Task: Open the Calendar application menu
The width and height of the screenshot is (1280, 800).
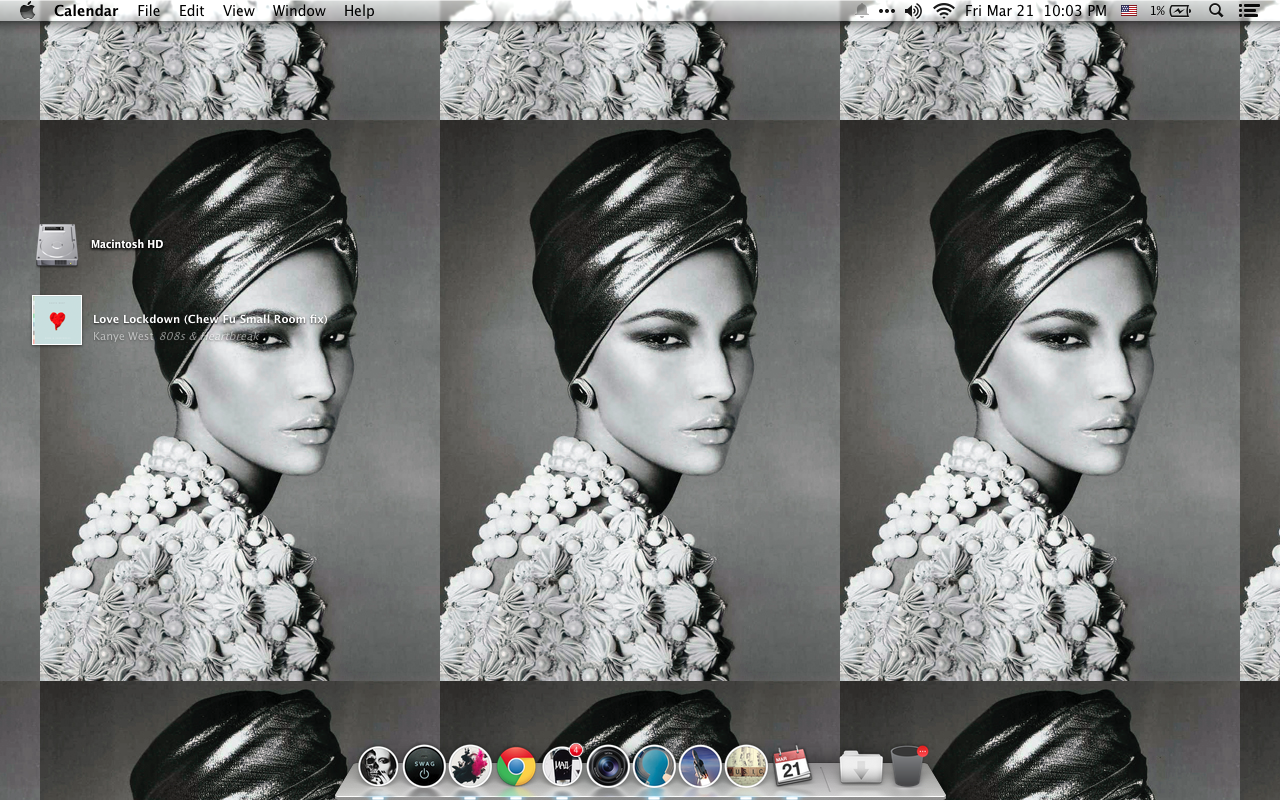Action: pyautogui.click(x=86, y=11)
